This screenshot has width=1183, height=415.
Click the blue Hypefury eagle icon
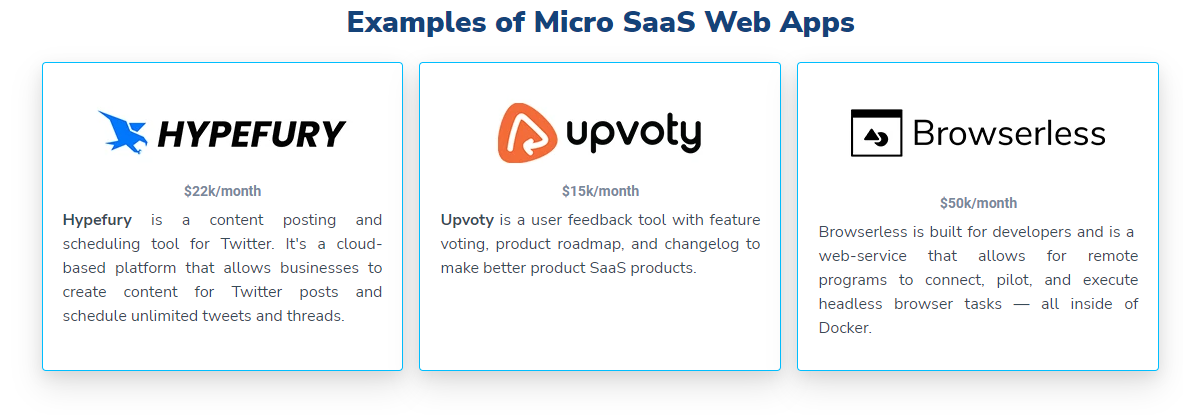(x=124, y=132)
